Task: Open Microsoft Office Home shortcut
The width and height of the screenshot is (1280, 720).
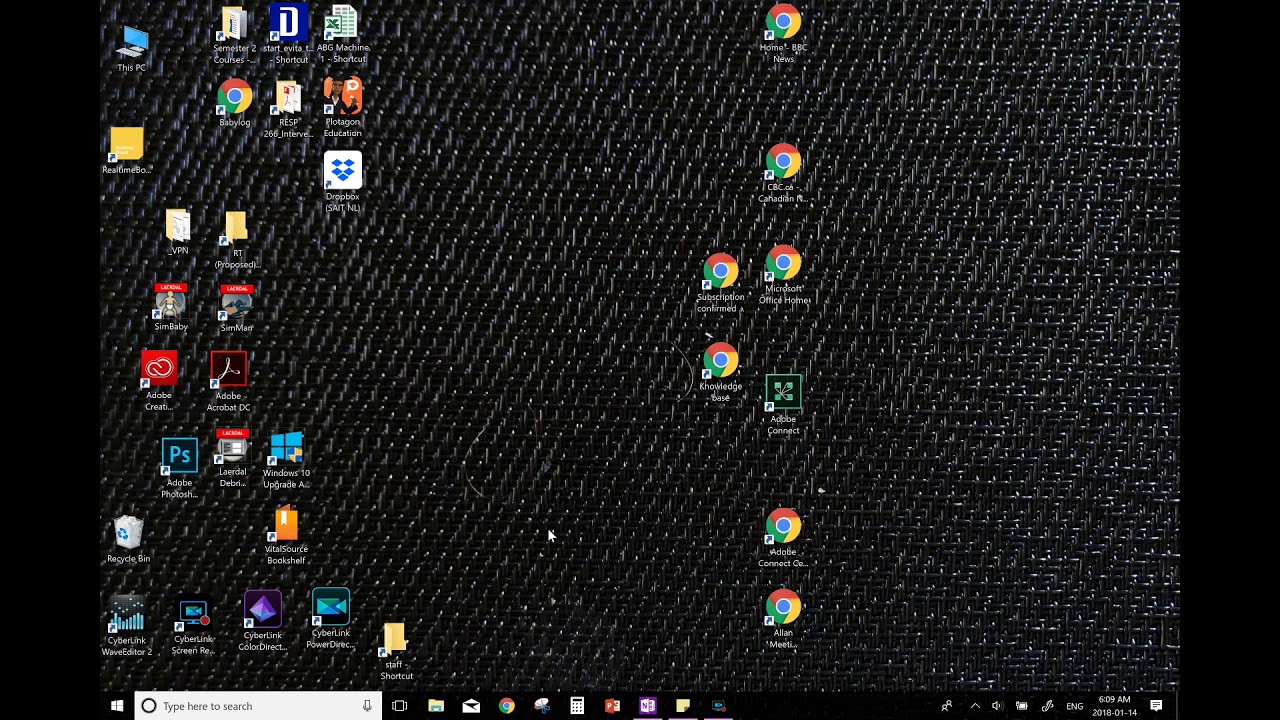Action: [783, 276]
